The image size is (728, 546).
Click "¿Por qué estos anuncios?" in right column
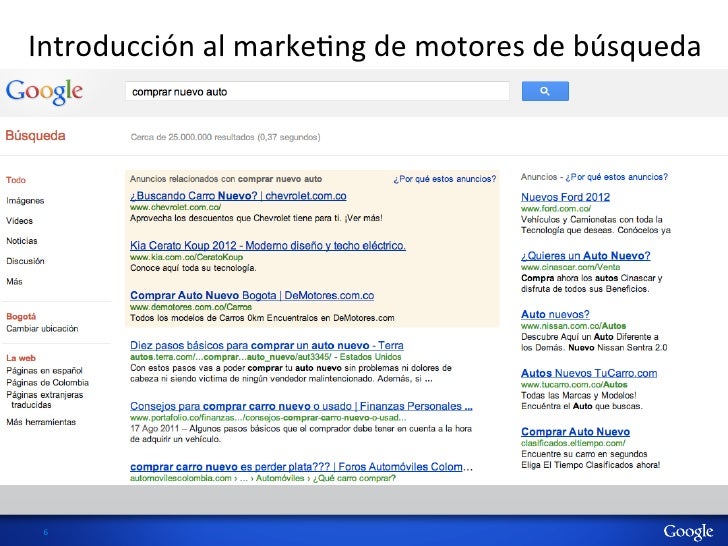coord(617,177)
